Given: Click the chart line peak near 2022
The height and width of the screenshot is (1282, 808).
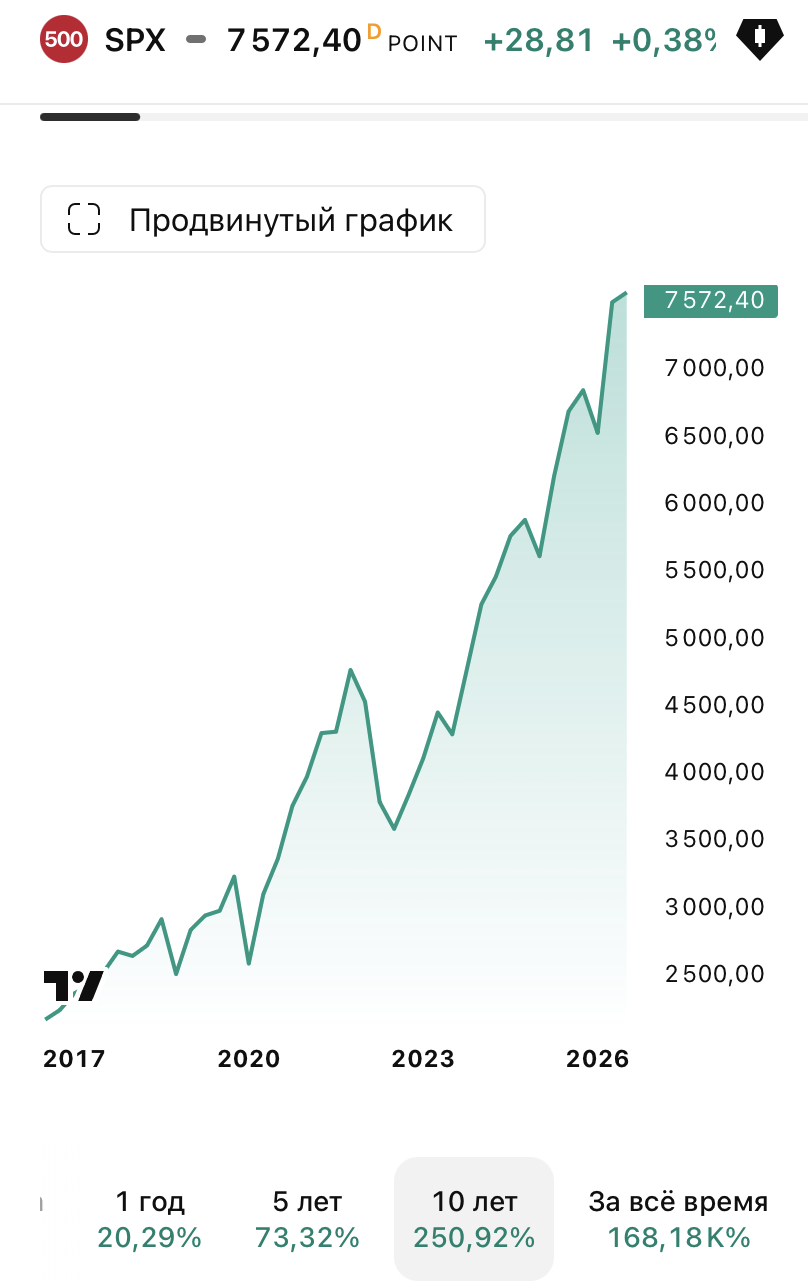Looking at the screenshot, I should coord(351,670).
